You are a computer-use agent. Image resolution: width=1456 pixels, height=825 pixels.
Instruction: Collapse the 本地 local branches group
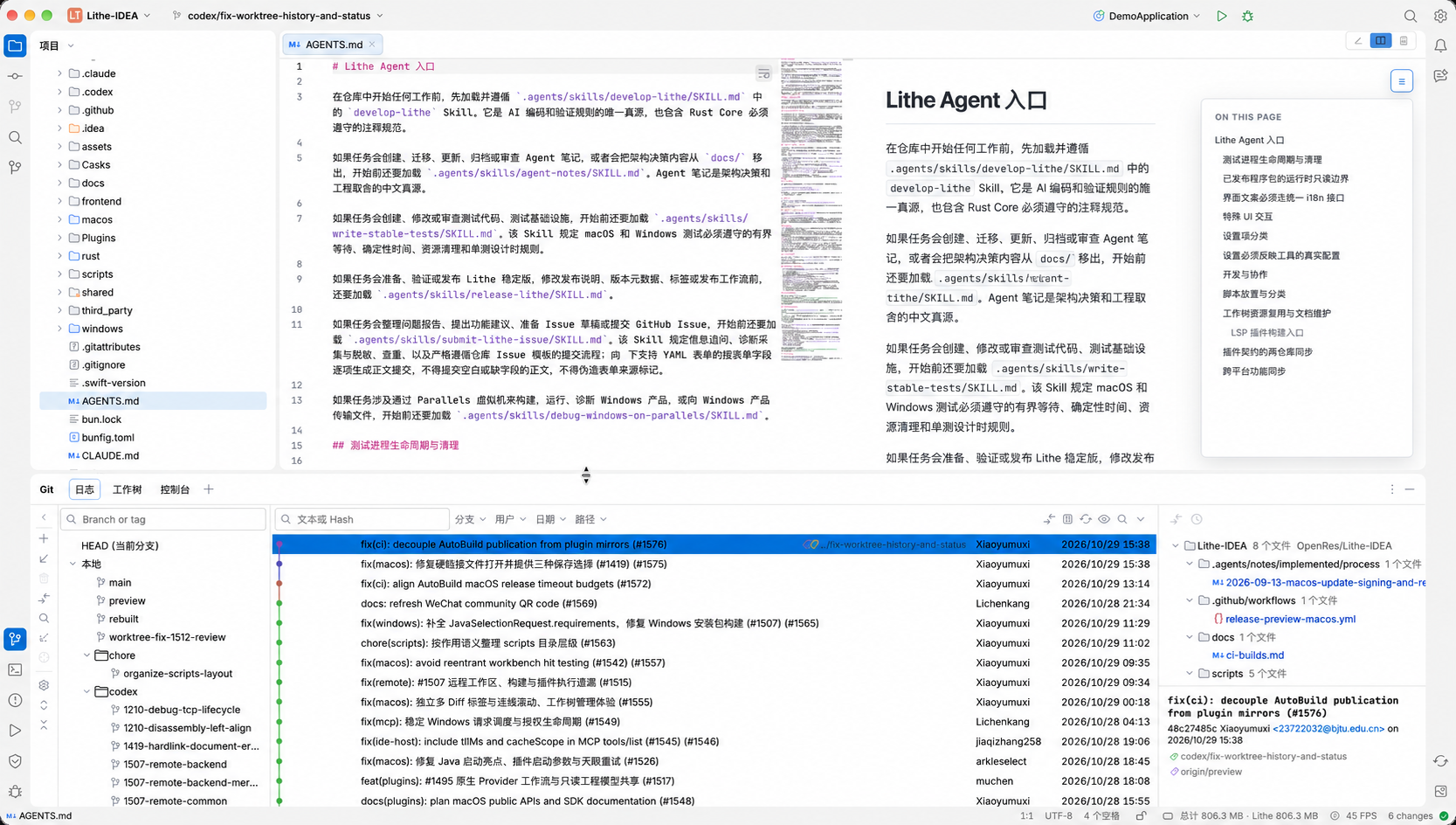72,564
